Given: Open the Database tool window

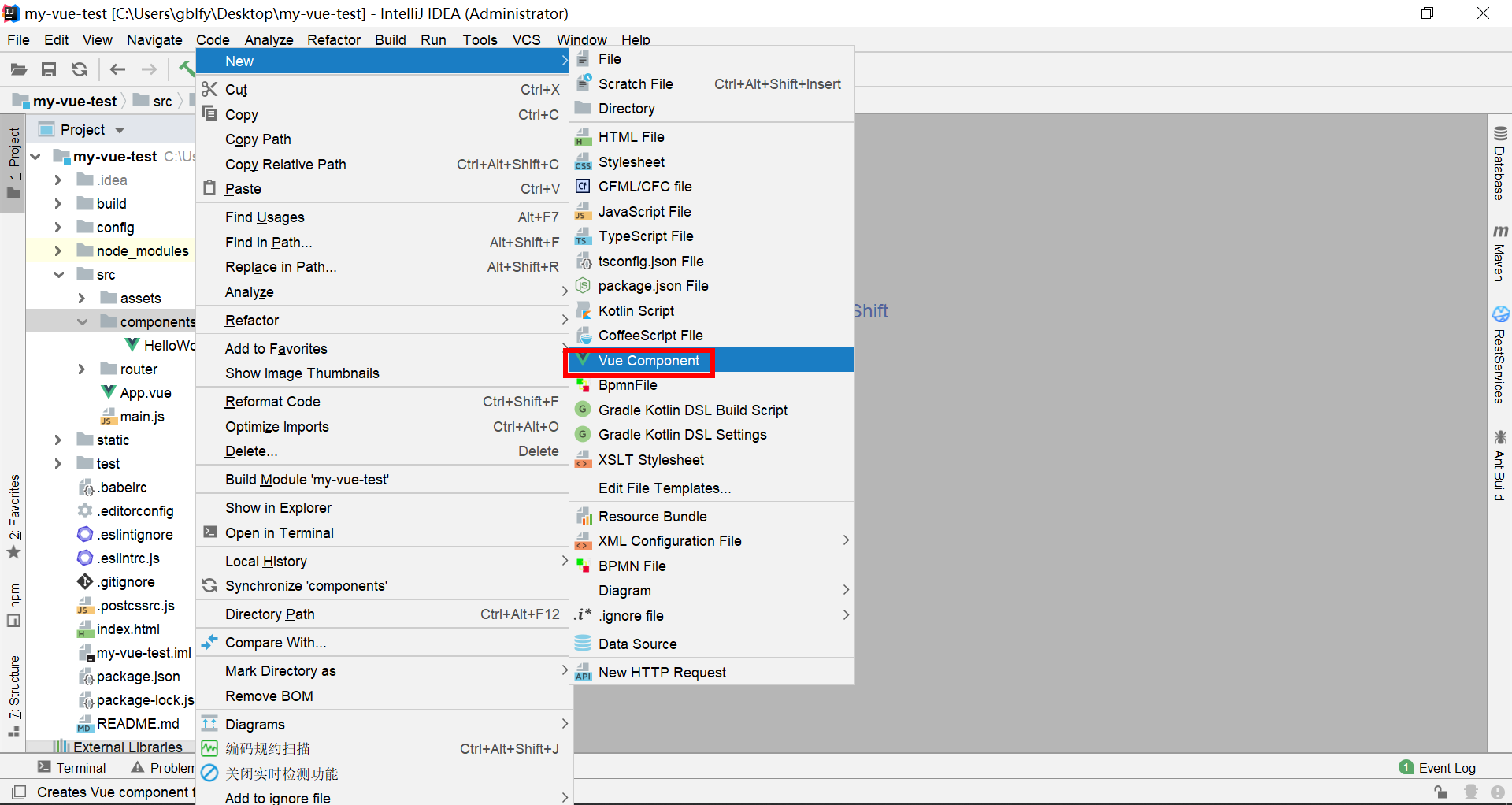Looking at the screenshot, I should (x=1500, y=163).
